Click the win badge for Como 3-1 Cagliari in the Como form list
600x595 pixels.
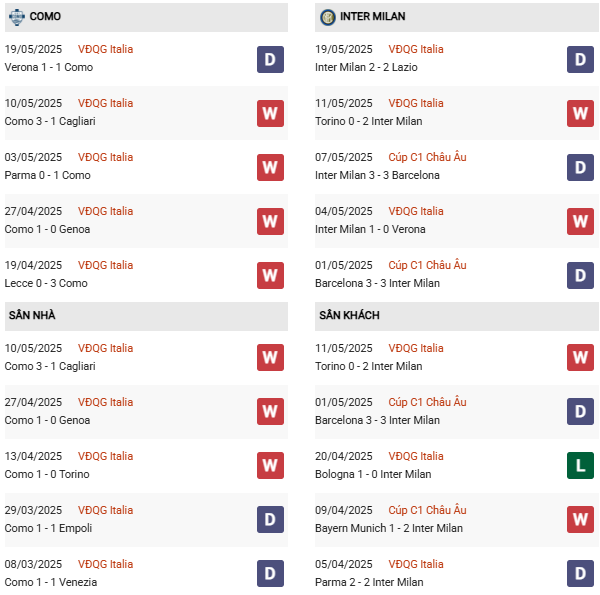click(270, 113)
